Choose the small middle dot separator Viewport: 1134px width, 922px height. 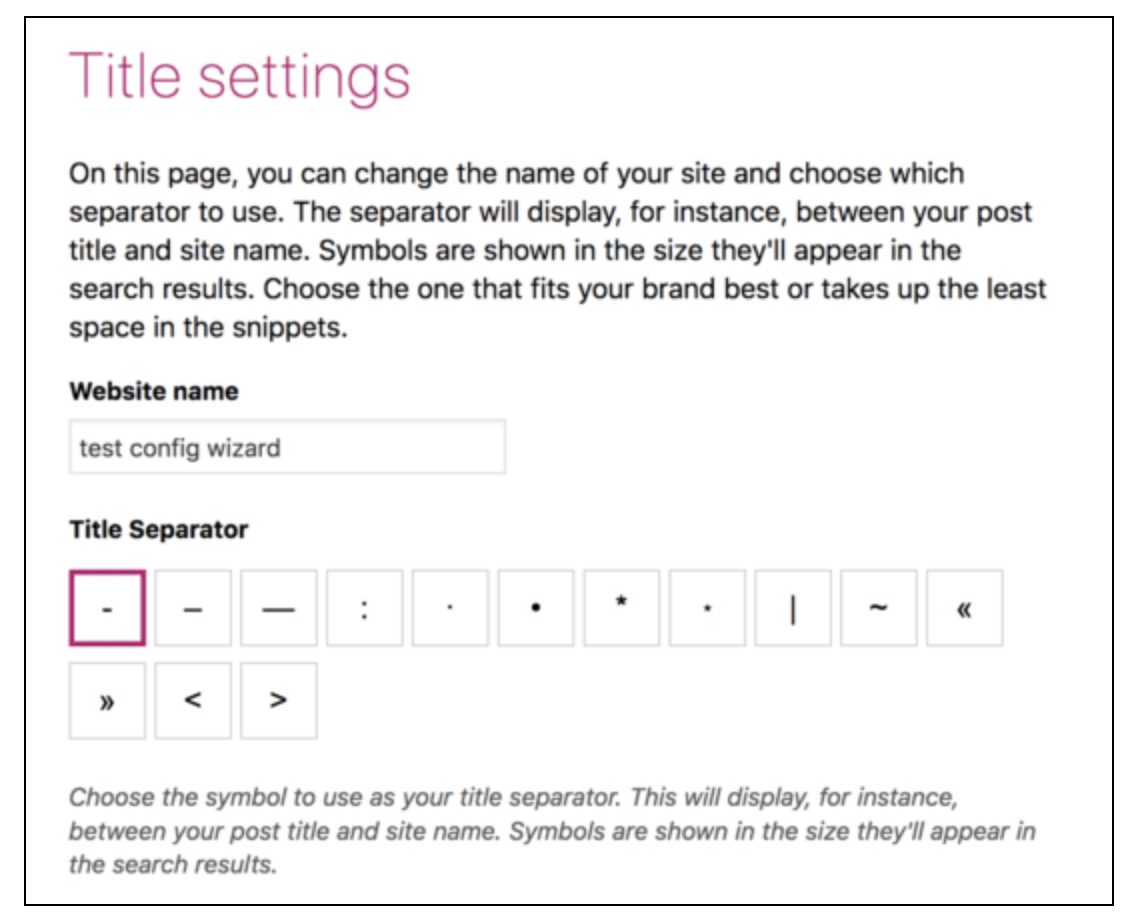click(451, 607)
